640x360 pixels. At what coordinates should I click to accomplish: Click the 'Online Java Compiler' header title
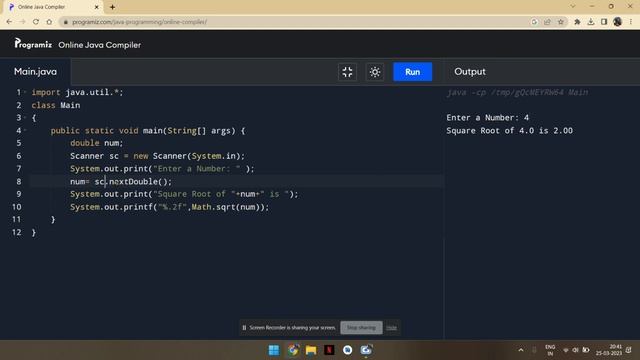pyautogui.click(x=100, y=45)
